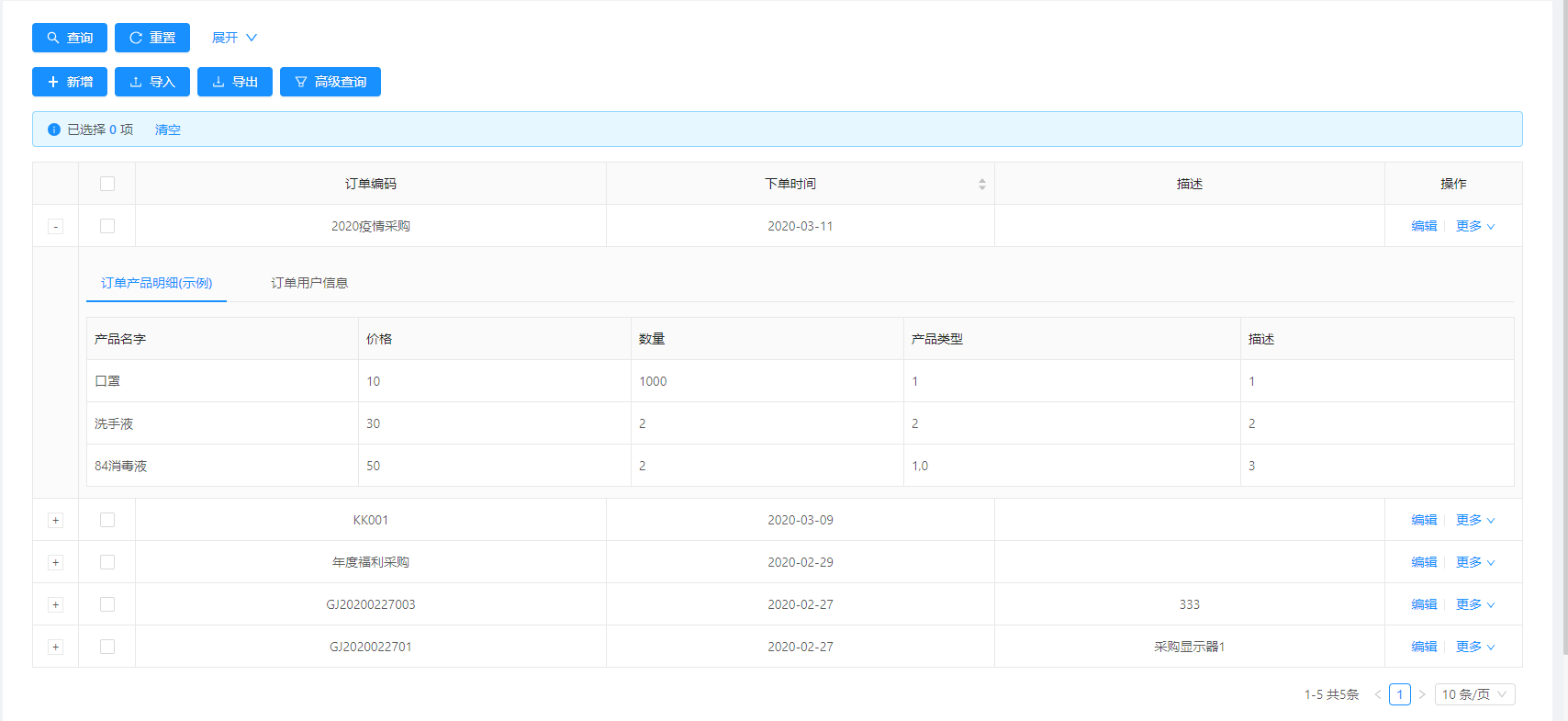
Task: Edit the 年度福利采购 order
Action: [1424, 562]
